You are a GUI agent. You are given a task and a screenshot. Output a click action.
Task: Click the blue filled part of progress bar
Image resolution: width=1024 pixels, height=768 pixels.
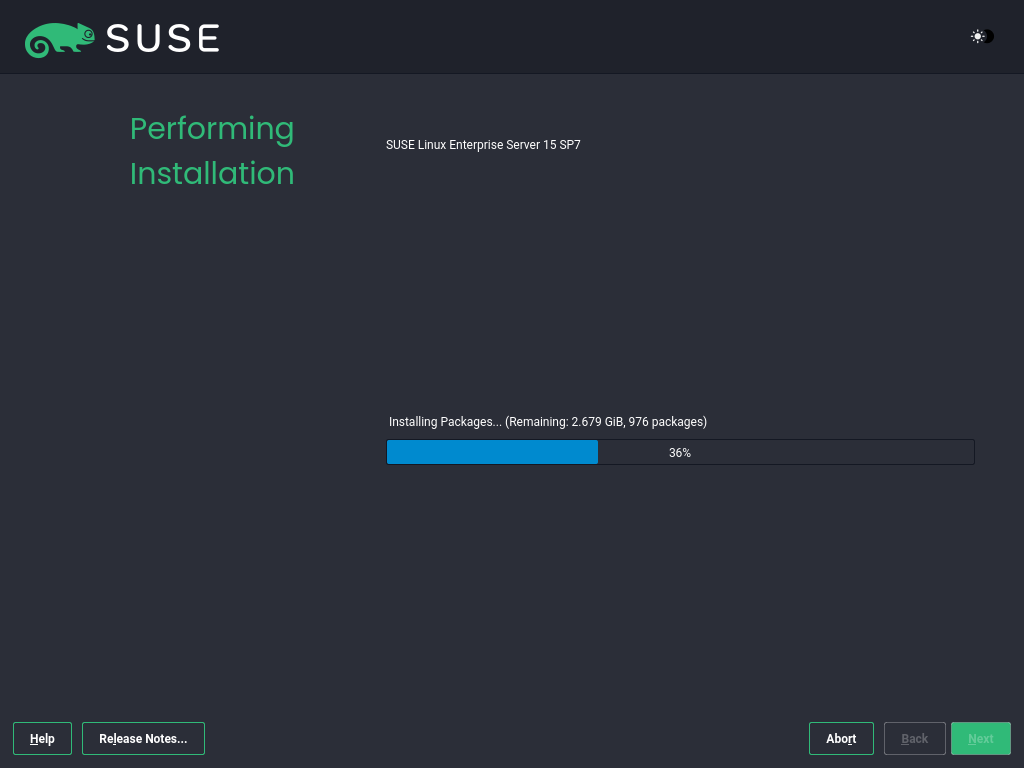[492, 452]
